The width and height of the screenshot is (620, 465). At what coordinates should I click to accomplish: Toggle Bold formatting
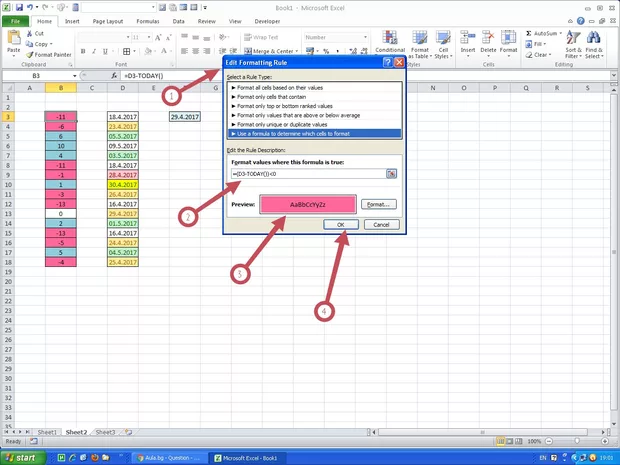[x=83, y=51]
